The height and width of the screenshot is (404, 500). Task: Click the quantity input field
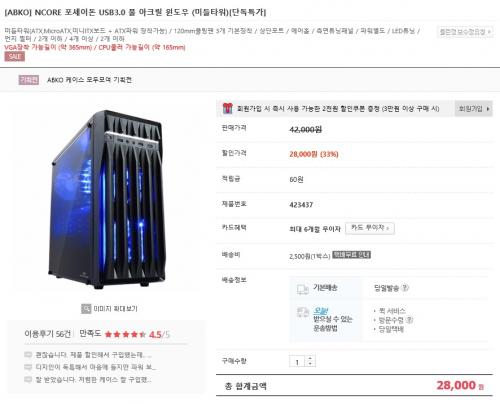pos(297,361)
